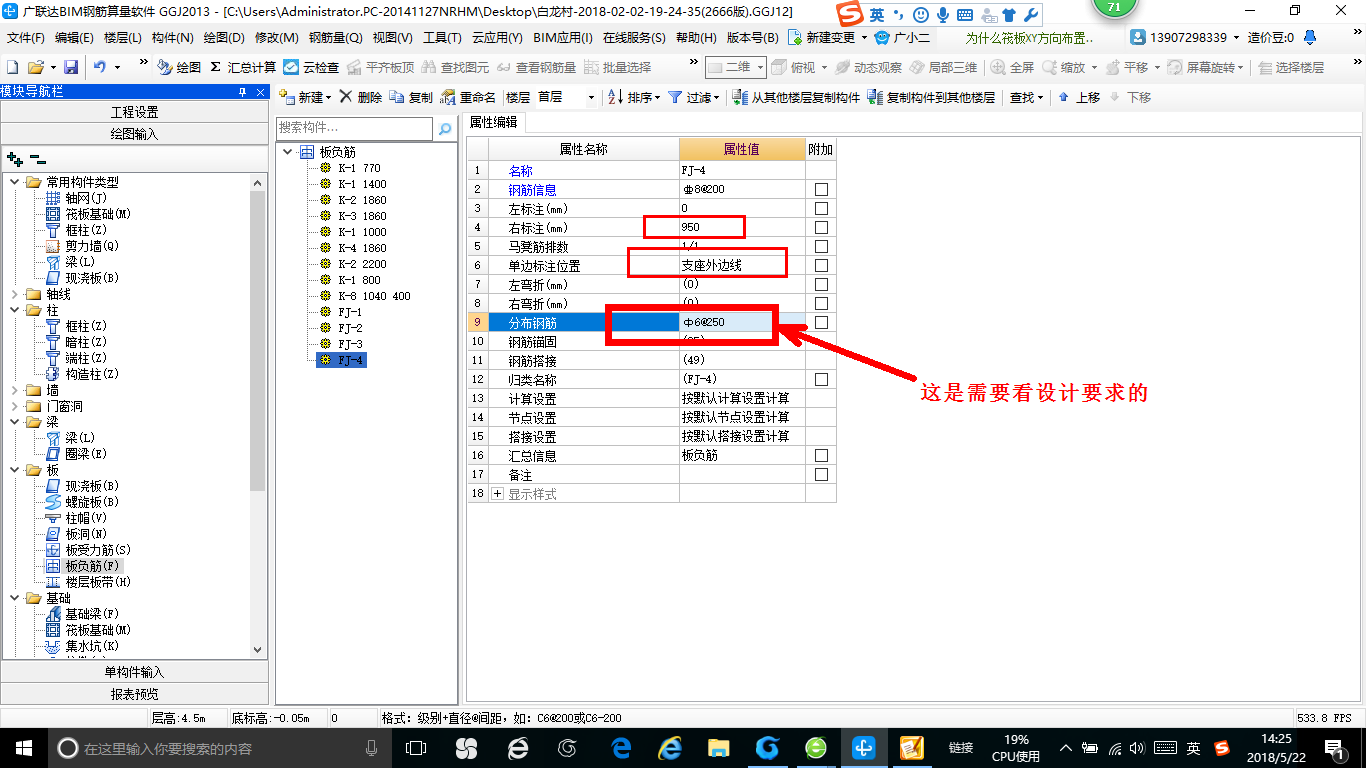Expand the 轴线 tree node
The height and width of the screenshot is (768, 1366).
pos(15,294)
